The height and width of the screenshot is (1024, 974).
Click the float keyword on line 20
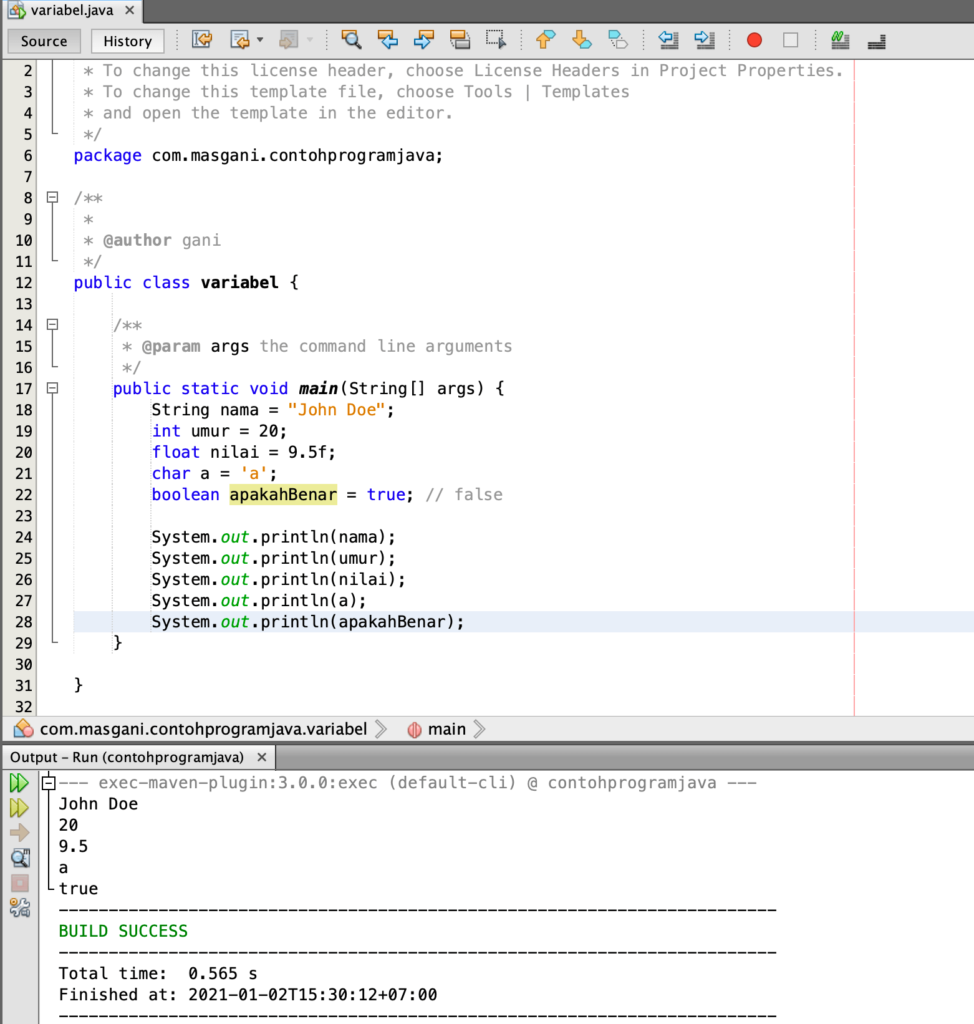pos(176,453)
